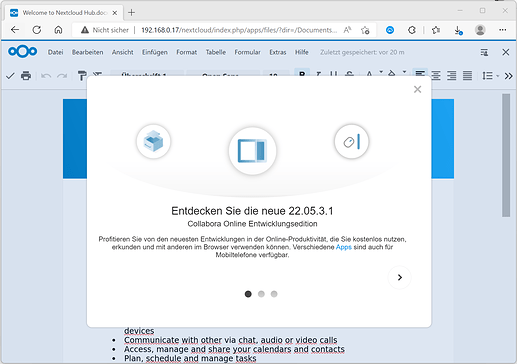This screenshot has width=517, height=364.
Task: Reload the browser page
Action: tap(37, 30)
